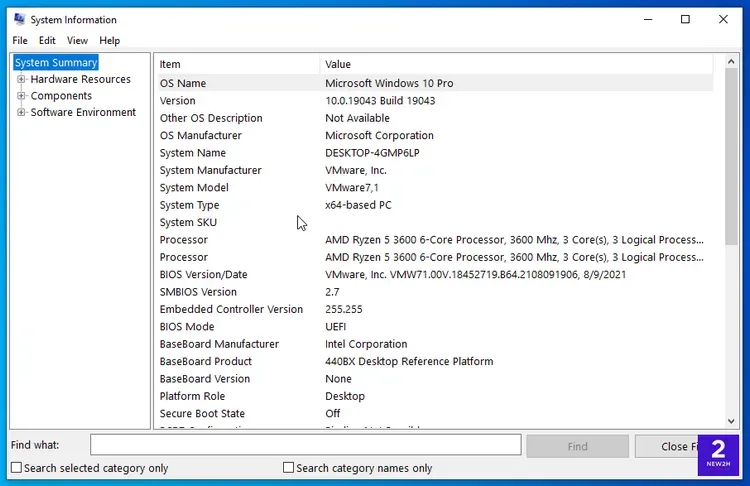The image size is (750, 486).
Task: Click the value x64-based PC
Action: [358, 205]
